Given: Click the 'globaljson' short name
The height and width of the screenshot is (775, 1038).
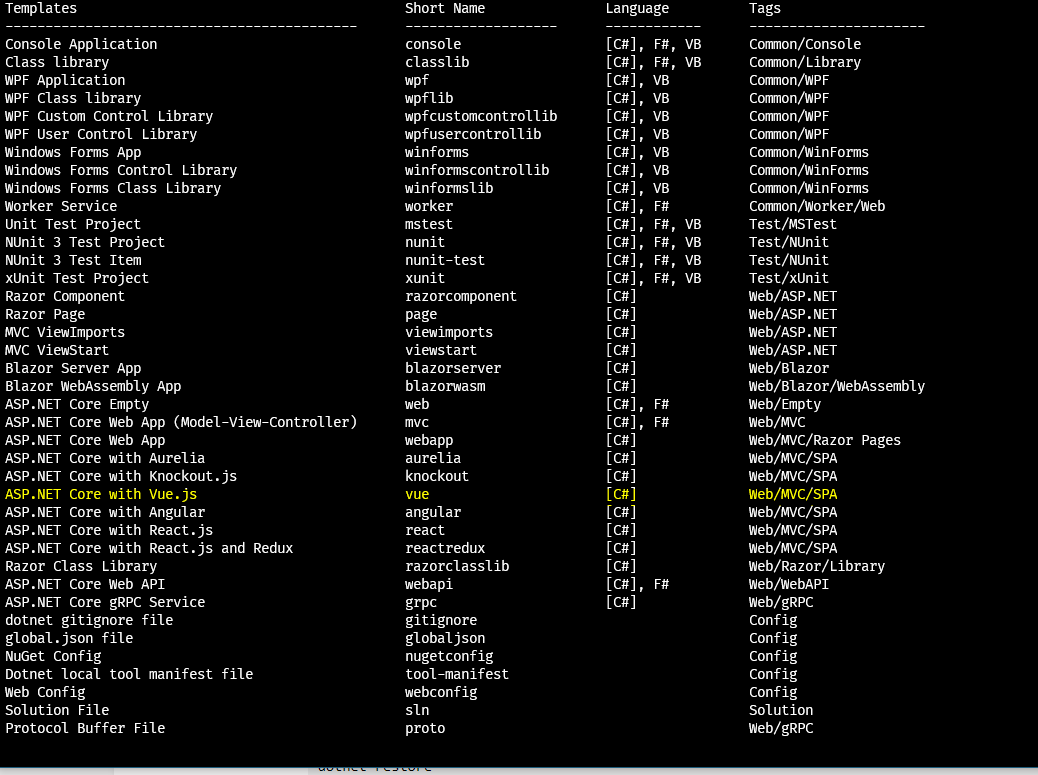Looking at the screenshot, I should tap(445, 638).
